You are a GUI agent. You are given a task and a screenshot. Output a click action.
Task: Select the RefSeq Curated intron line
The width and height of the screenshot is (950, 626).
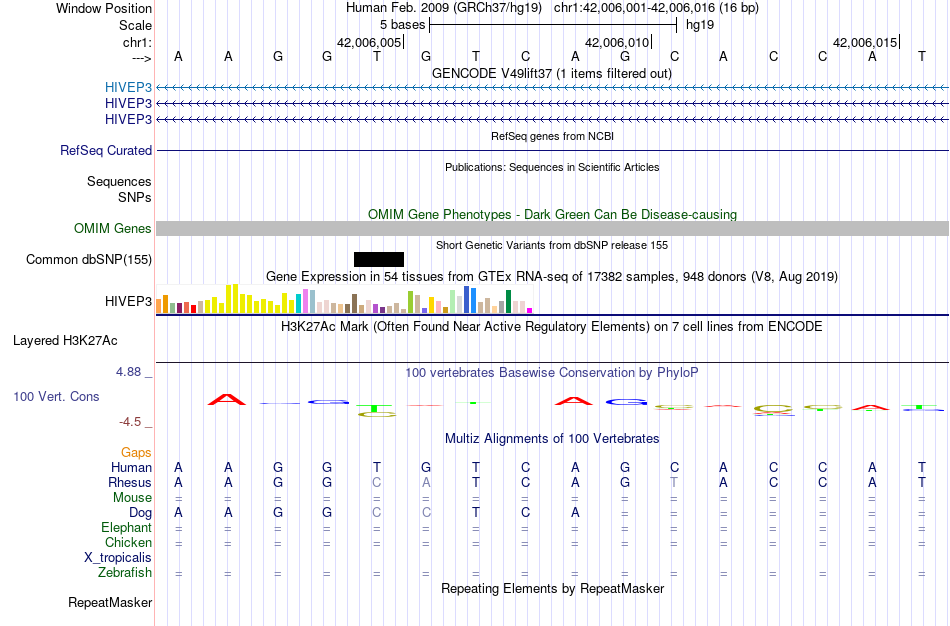(553, 150)
